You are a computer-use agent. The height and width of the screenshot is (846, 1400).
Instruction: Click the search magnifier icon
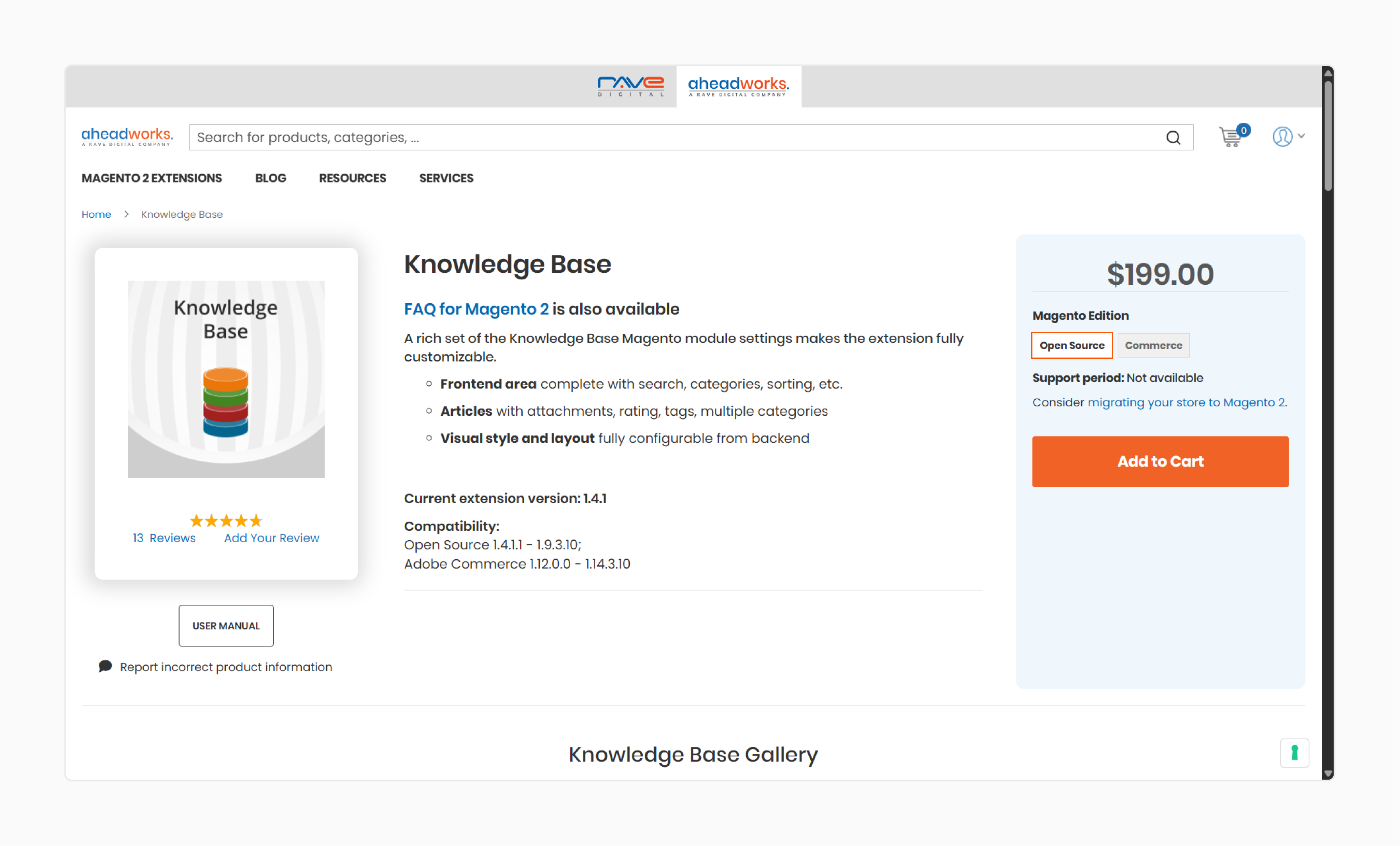[x=1173, y=138]
